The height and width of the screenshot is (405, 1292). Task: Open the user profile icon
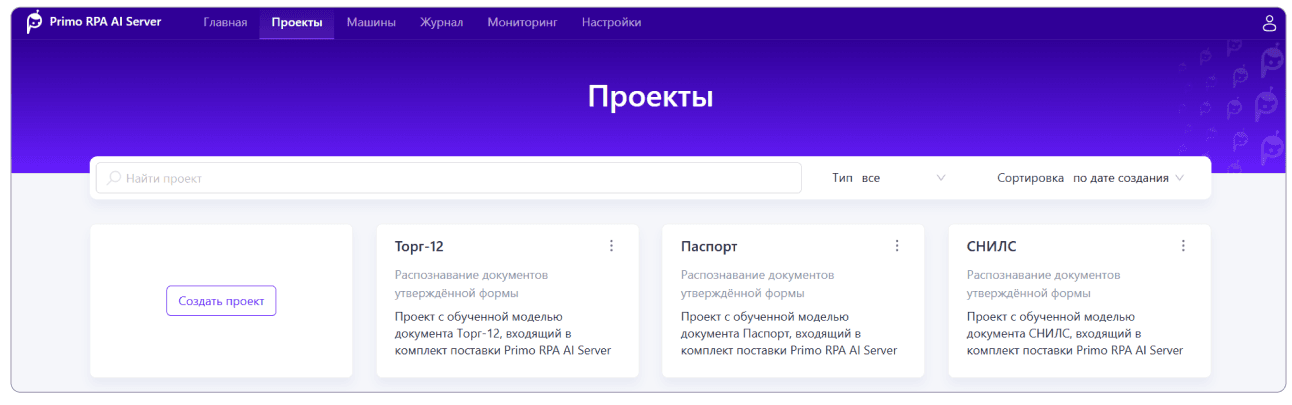pyautogui.click(x=1269, y=23)
